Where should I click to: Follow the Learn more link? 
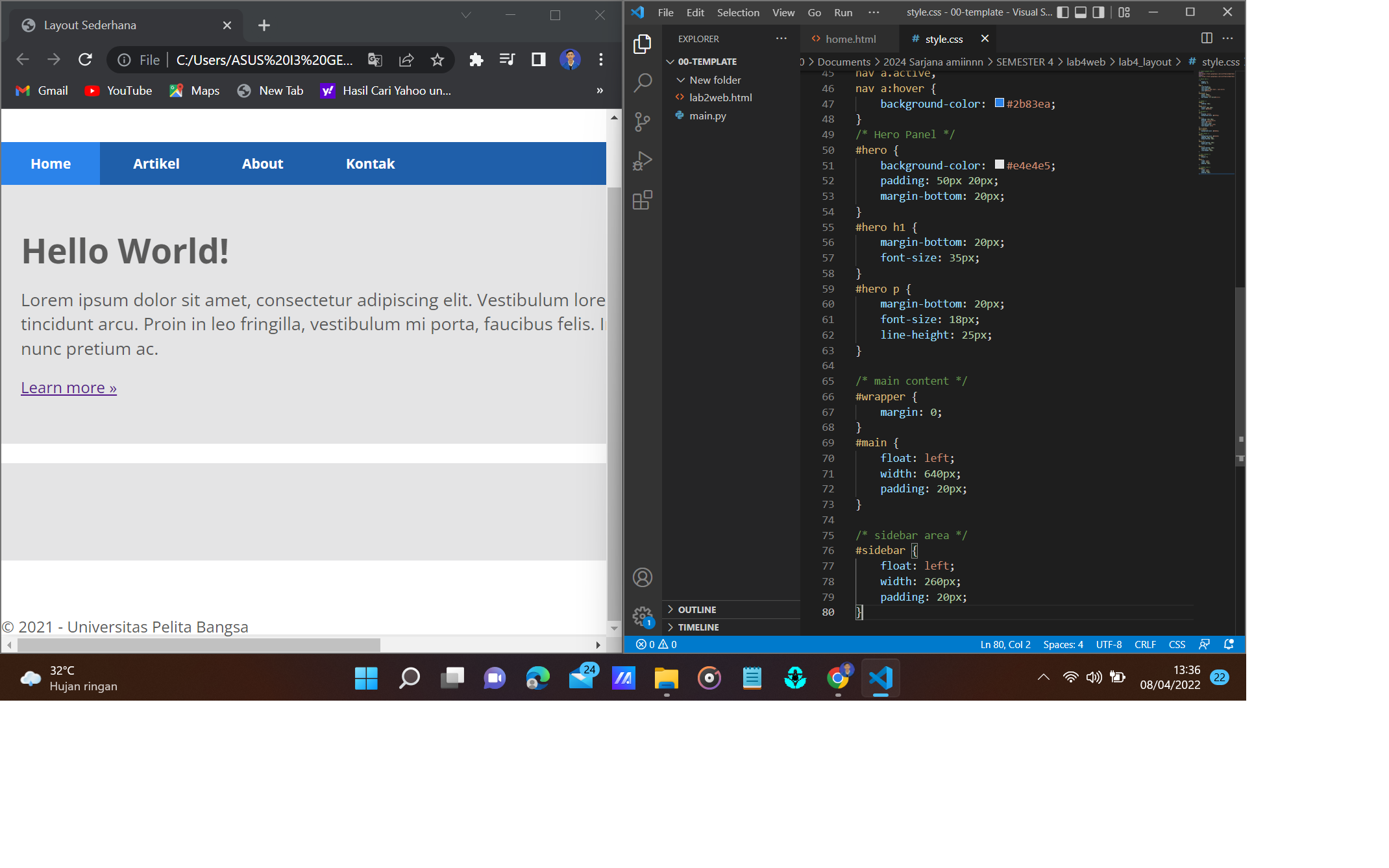[x=68, y=387]
